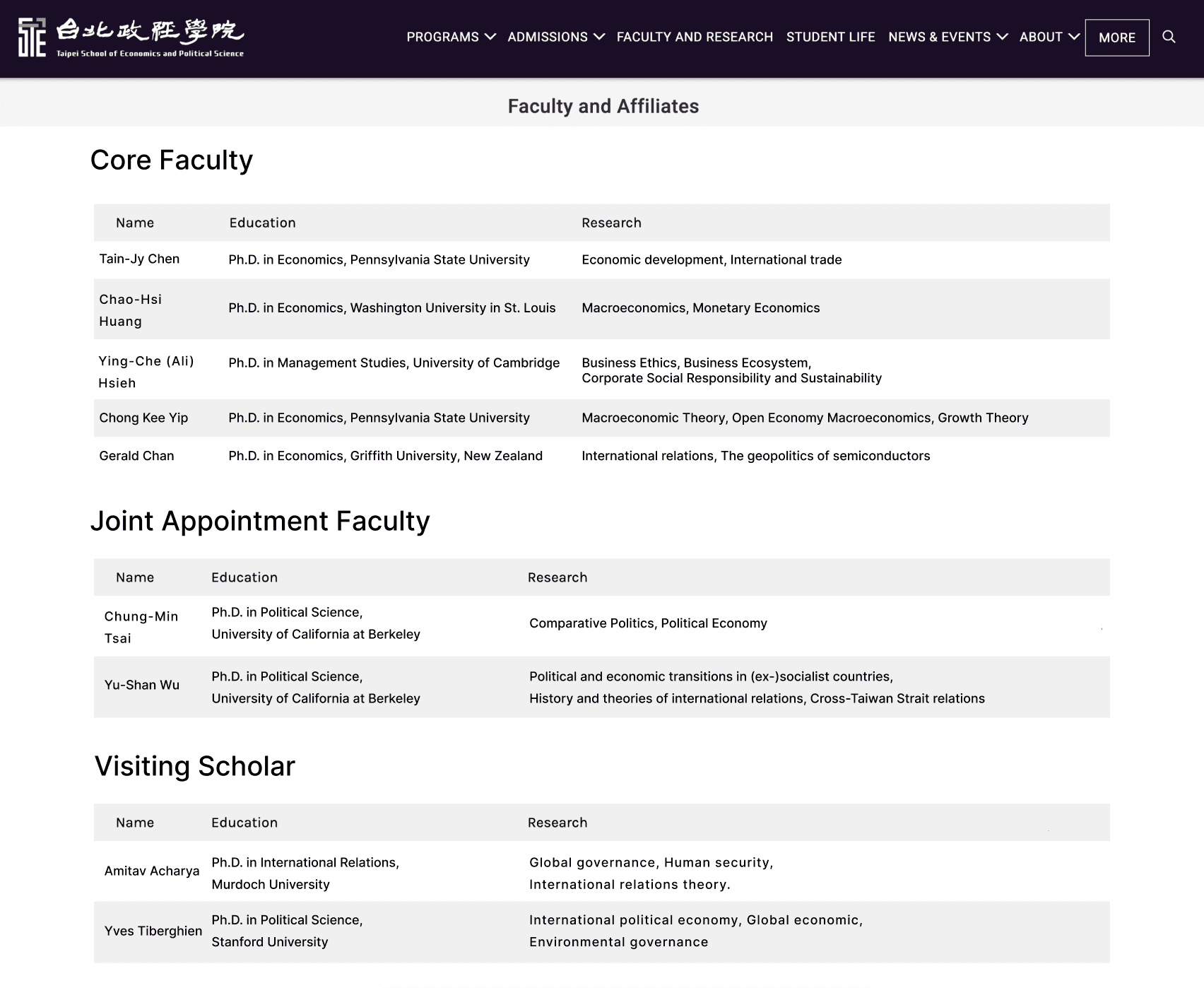1204x988 pixels.
Task: Open the search magnifier icon
Action: (x=1169, y=37)
